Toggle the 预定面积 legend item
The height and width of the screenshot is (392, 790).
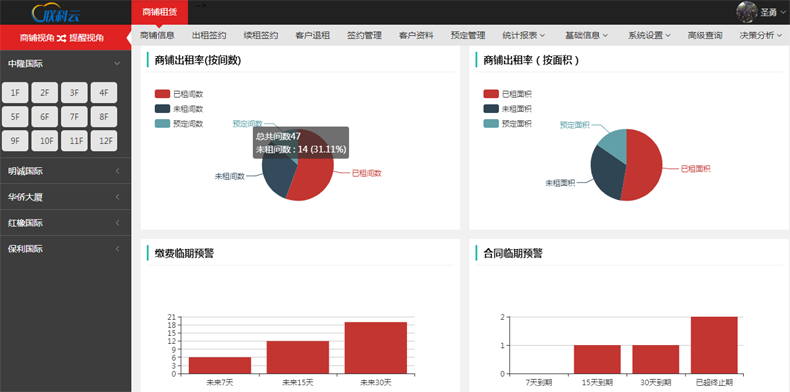[x=507, y=123]
